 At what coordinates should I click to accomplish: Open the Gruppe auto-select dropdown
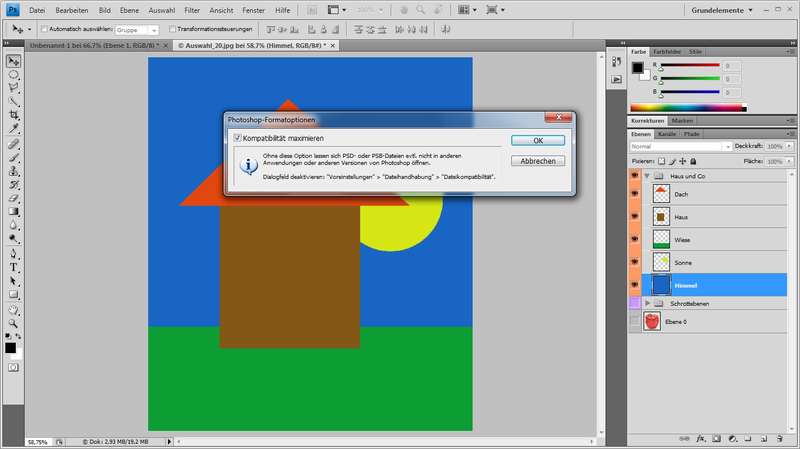click(x=131, y=29)
